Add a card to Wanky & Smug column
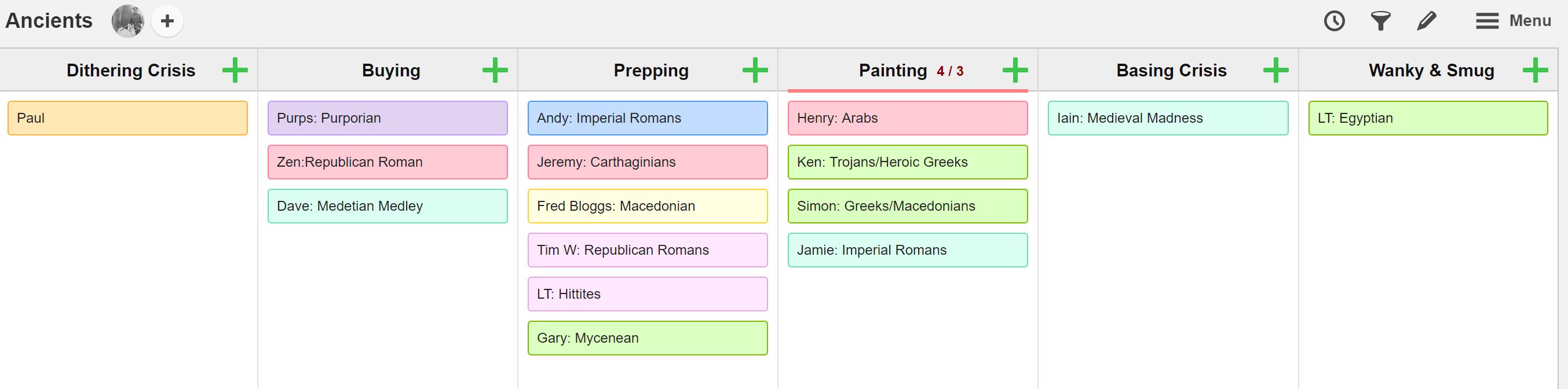 pyautogui.click(x=1535, y=70)
